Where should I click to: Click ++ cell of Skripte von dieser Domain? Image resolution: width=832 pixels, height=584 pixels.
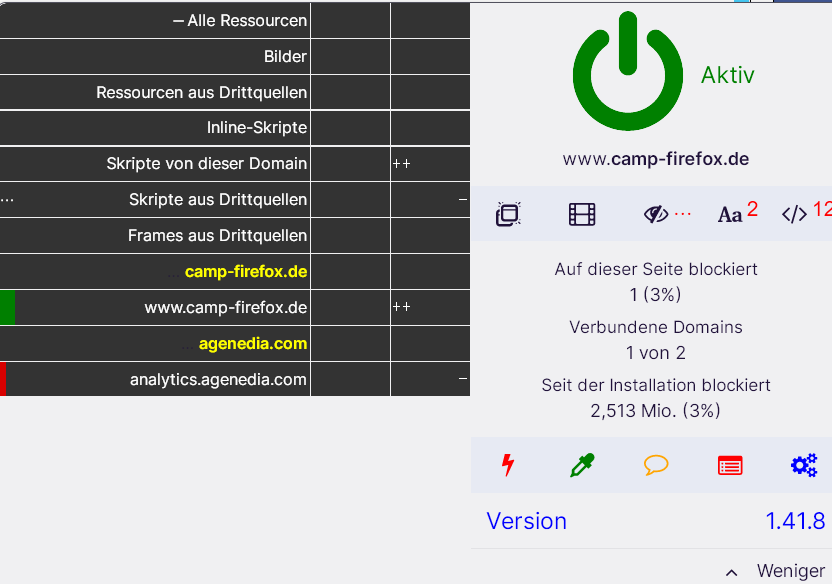coord(430,163)
